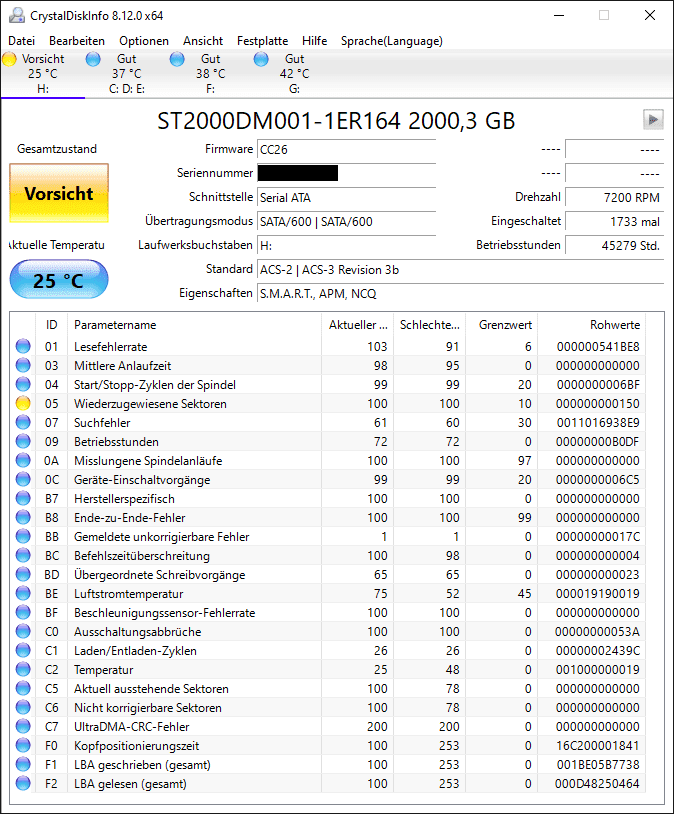Select the blue status icon for drive C: D: E:
674x814 pixels.
93,59
